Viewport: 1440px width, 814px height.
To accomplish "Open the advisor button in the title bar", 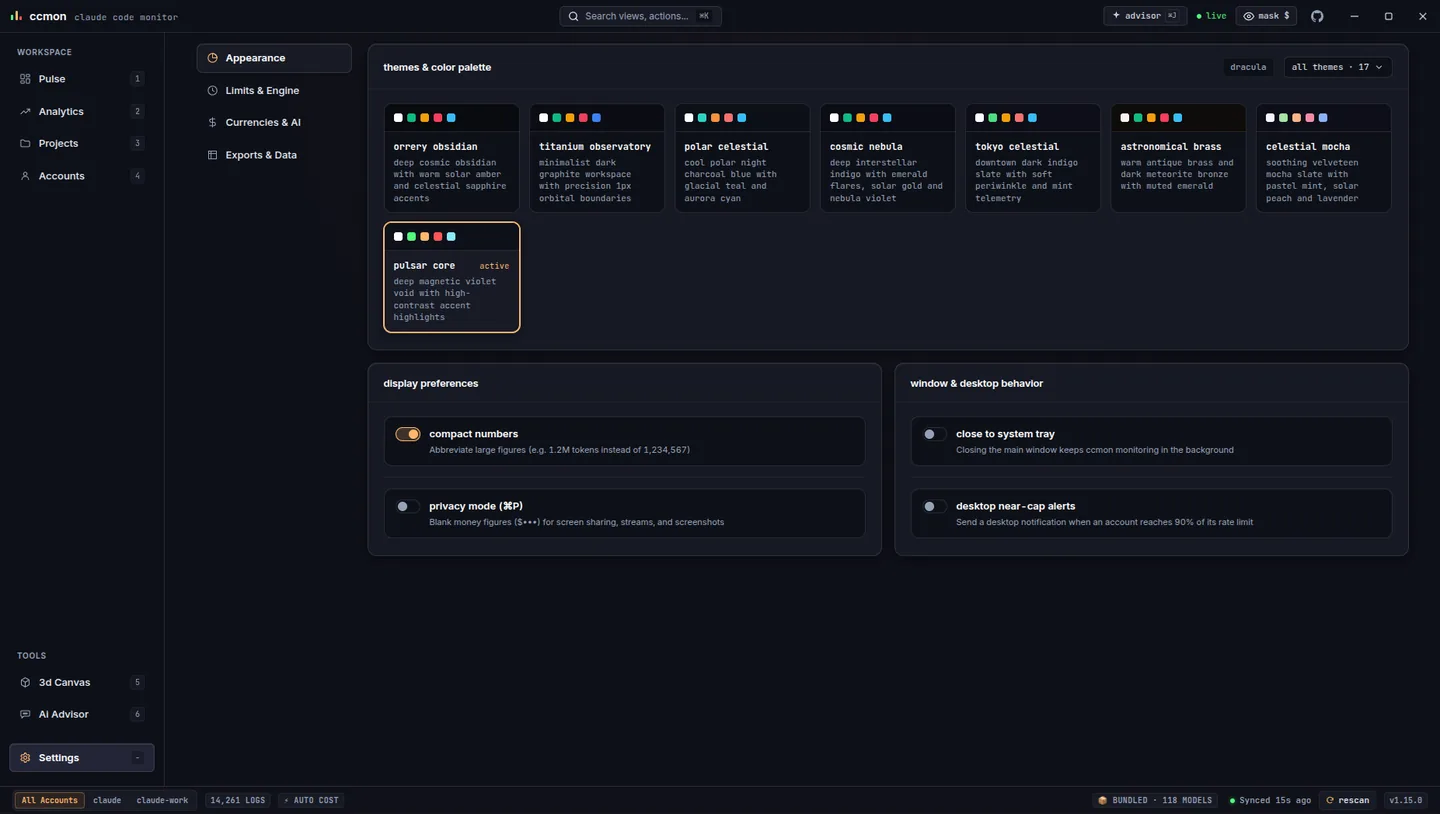I will [x=1145, y=16].
